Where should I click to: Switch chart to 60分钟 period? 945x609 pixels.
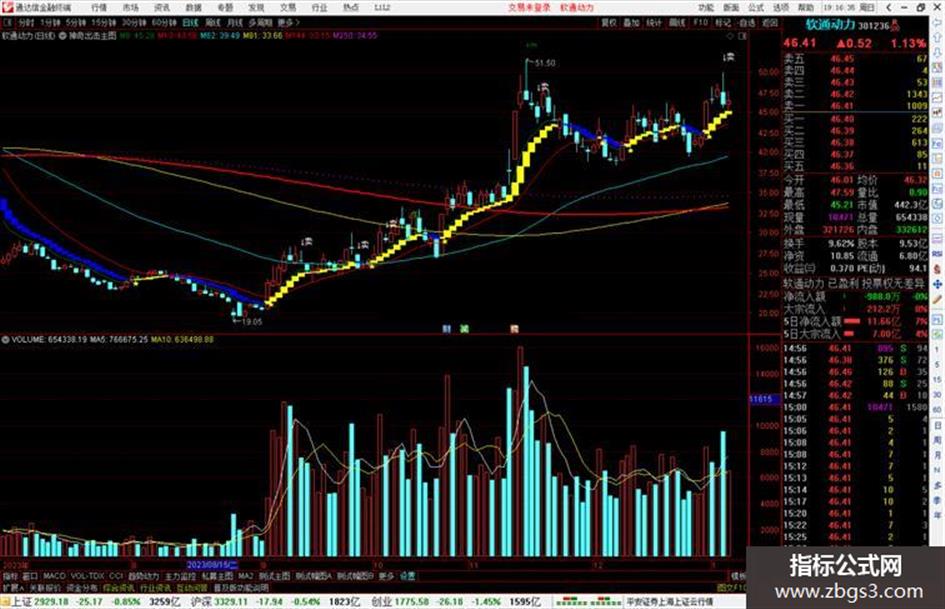164,22
